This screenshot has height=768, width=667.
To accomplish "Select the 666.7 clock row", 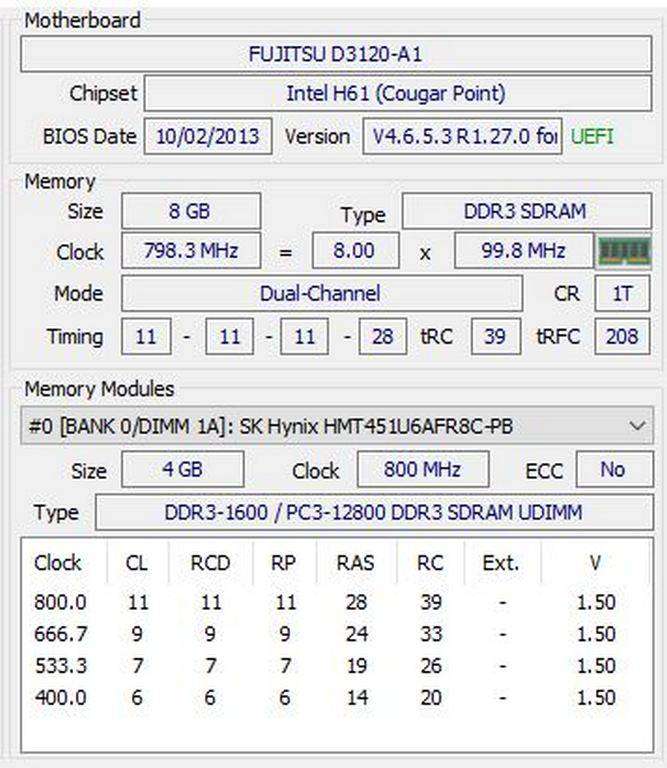I will coord(325,634).
